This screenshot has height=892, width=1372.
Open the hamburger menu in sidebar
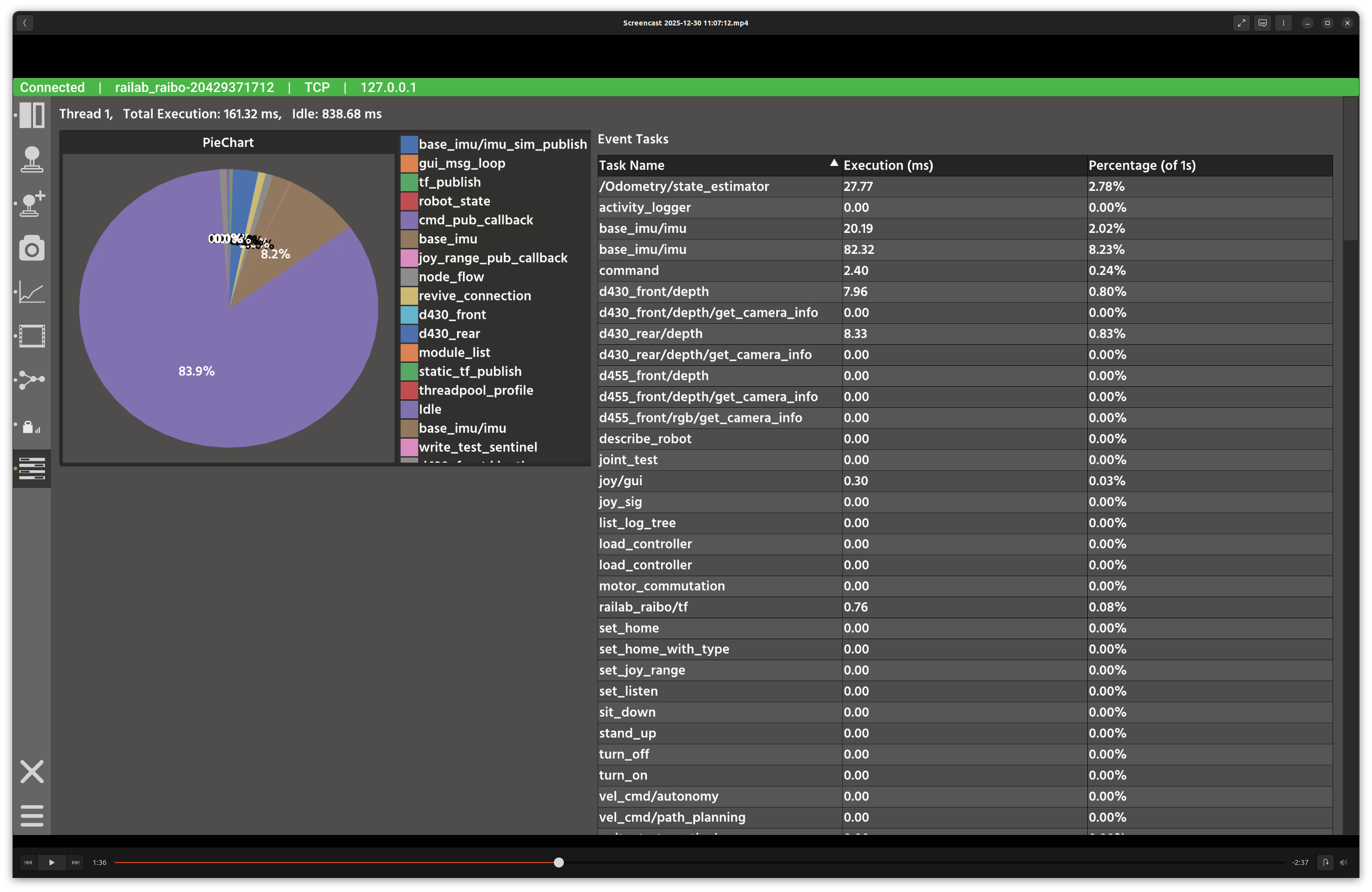(x=31, y=816)
